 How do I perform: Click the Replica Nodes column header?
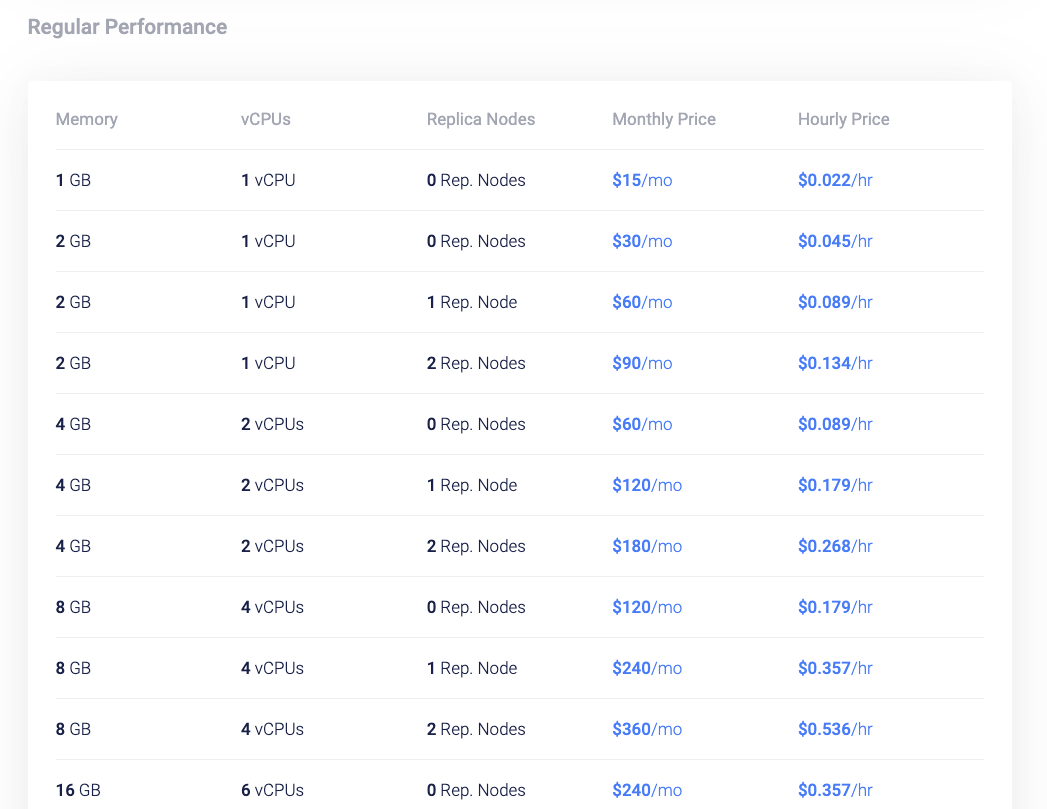point(481,119)
